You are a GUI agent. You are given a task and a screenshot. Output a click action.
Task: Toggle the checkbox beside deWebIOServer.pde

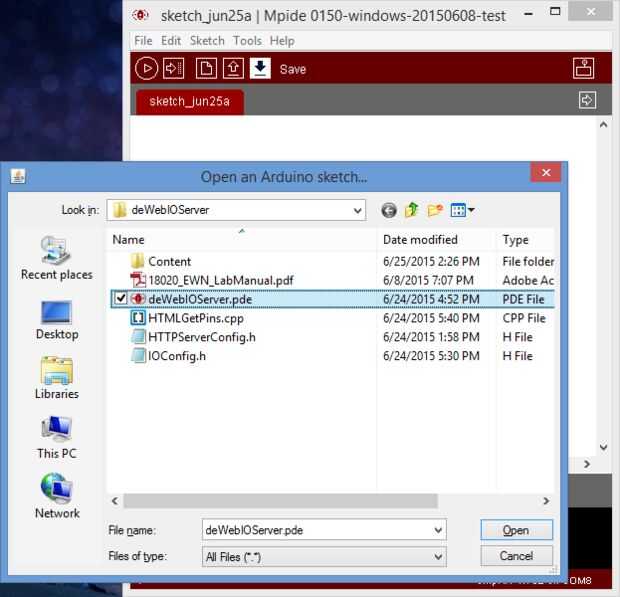point(121,298)
